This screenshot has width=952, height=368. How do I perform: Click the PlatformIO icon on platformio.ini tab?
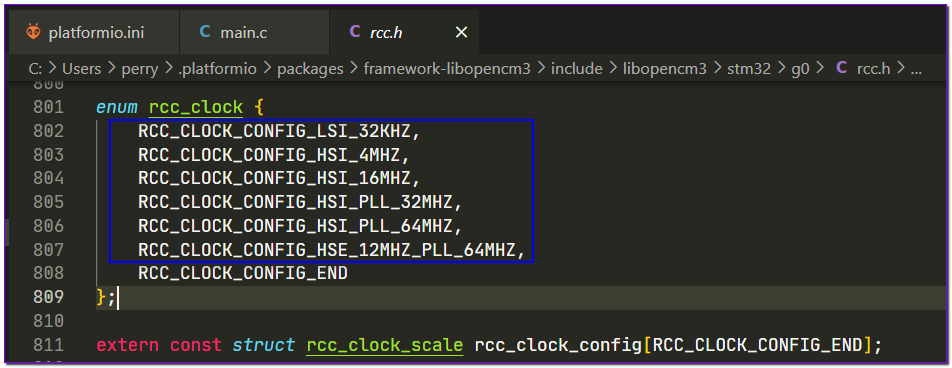tap(33, 32)
